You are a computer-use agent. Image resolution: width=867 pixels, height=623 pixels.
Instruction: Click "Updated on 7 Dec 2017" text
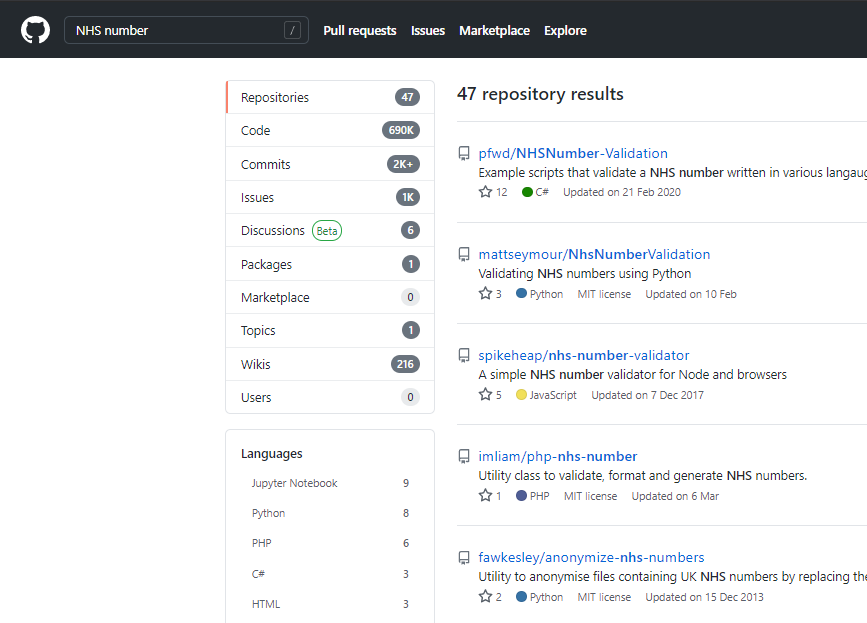coord(647,395)
